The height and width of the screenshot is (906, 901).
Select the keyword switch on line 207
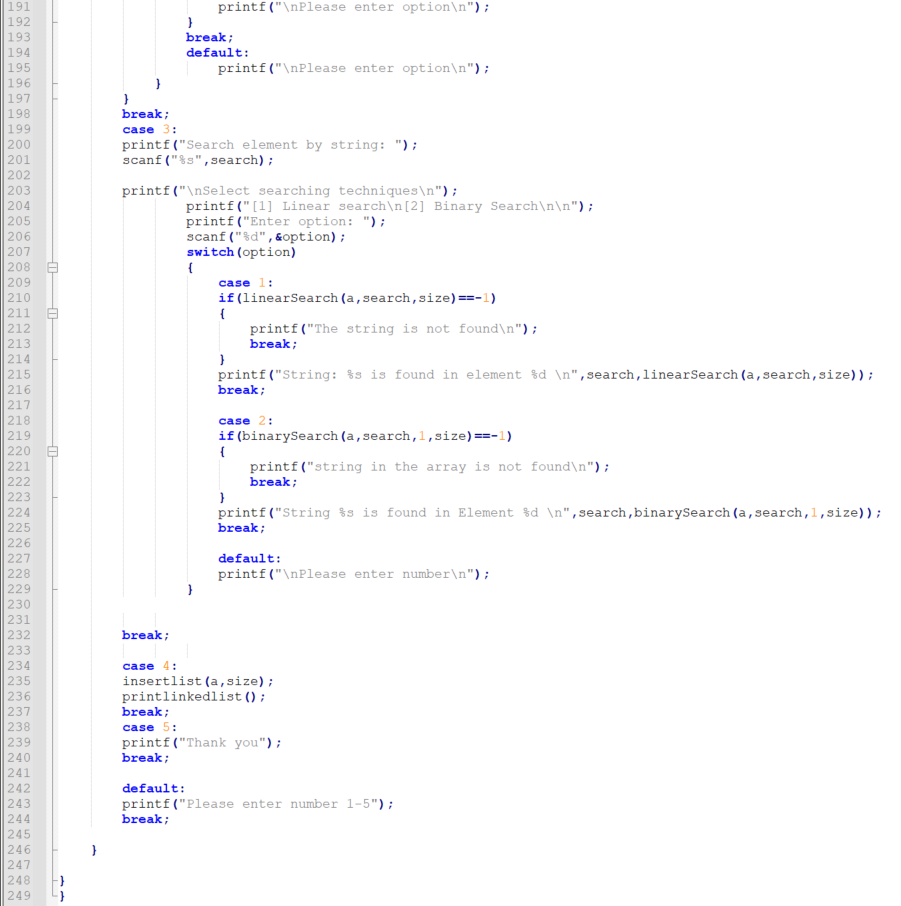coord(210,251)
